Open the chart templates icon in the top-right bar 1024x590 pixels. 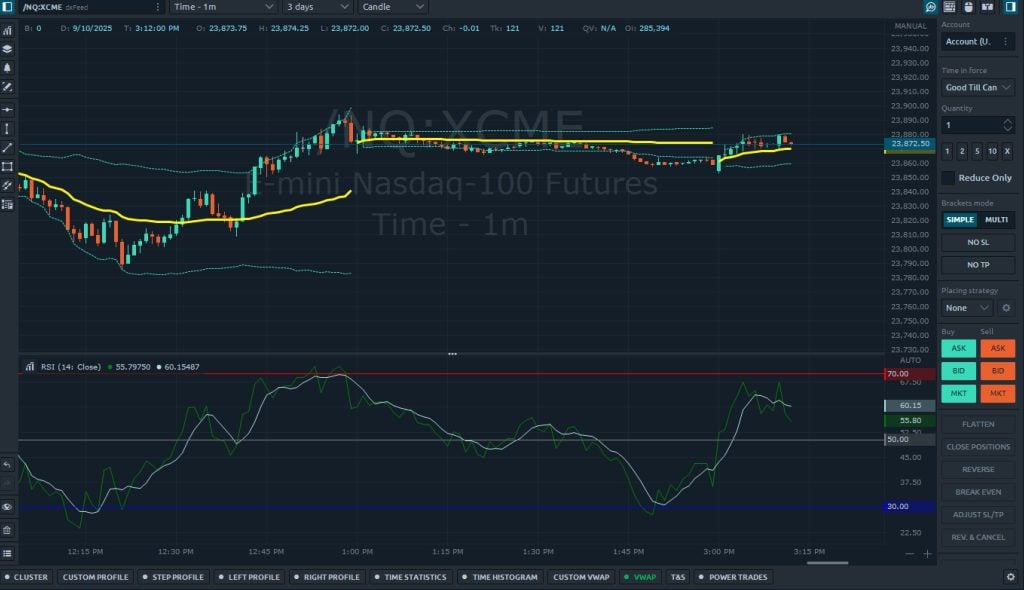[x=949, y=7]
